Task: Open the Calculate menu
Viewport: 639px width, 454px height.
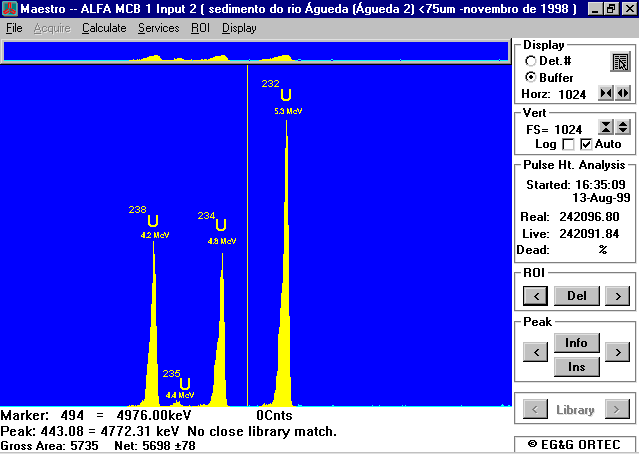Action: pos(104,28)
